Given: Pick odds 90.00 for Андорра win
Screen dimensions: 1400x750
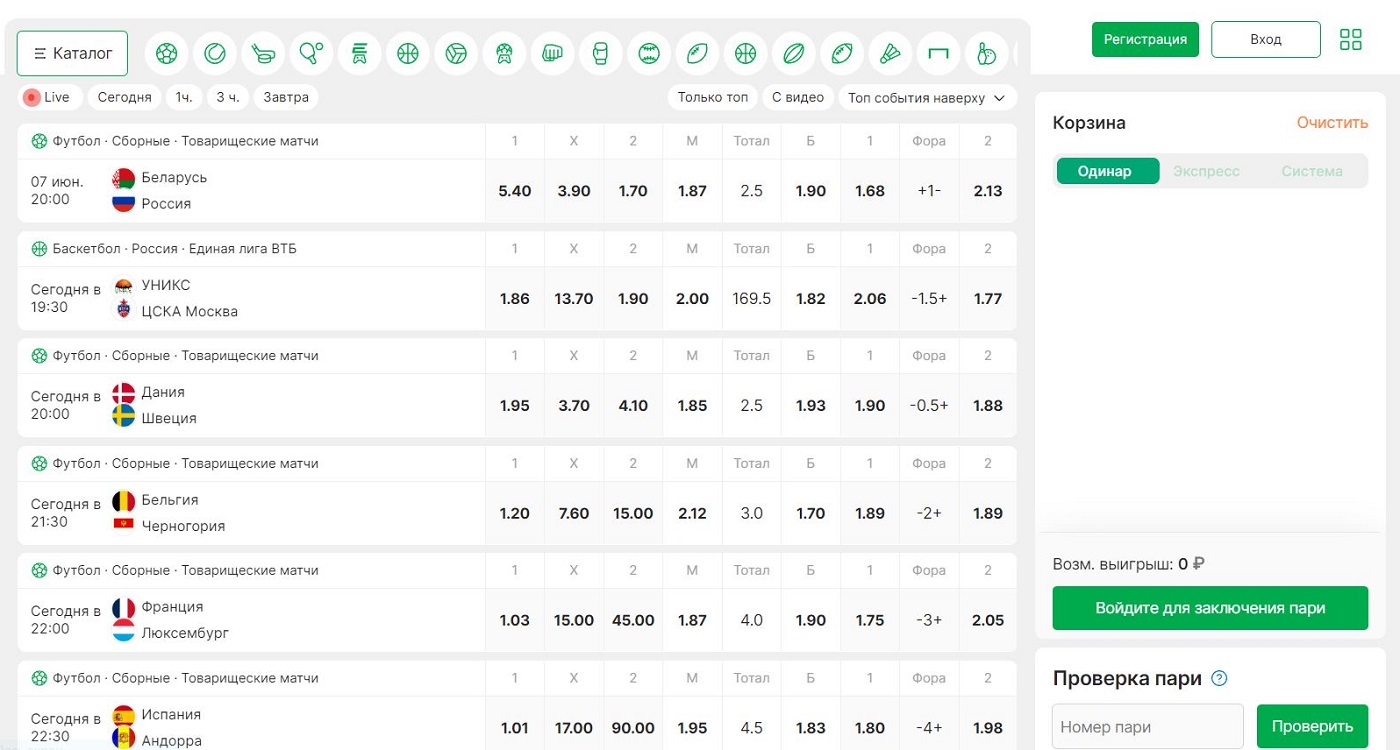Looking at the screenshot, I should point(633,727).
